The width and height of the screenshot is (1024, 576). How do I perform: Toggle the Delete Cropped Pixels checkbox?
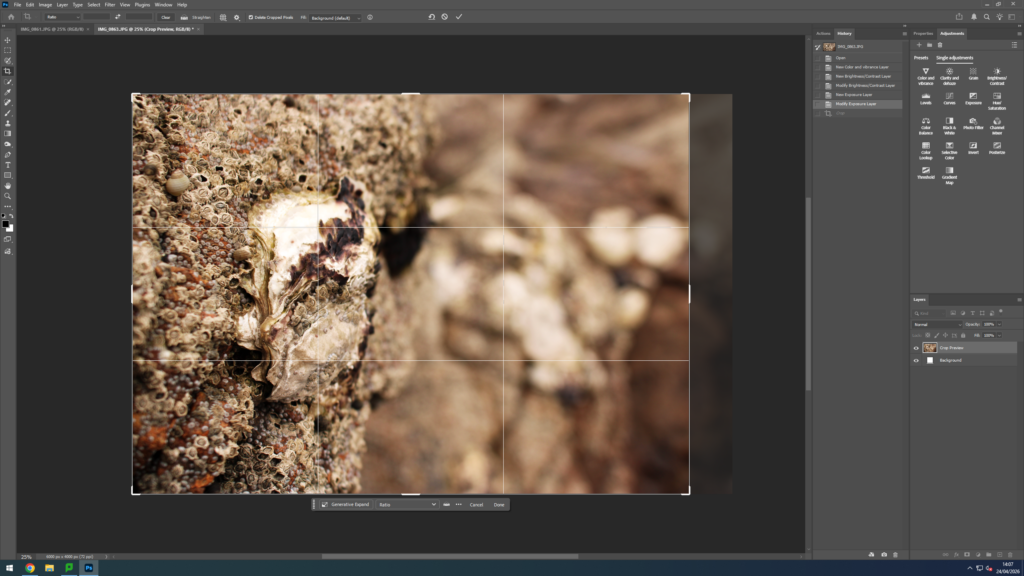click(x=250, y=17)
